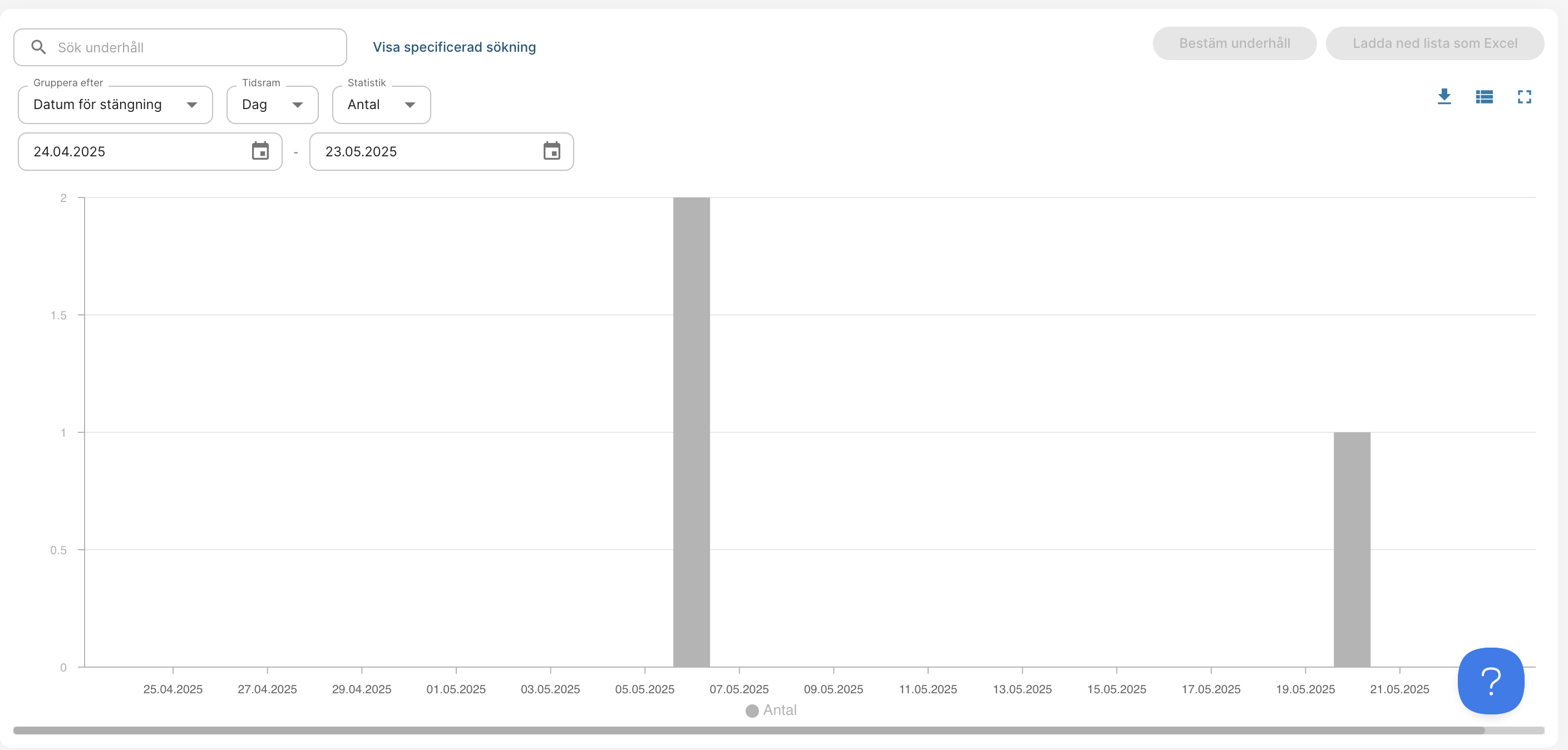Click the tall bar near 05.05.2025
This screenshot has height=750, width=1568.
pos(691,432)
